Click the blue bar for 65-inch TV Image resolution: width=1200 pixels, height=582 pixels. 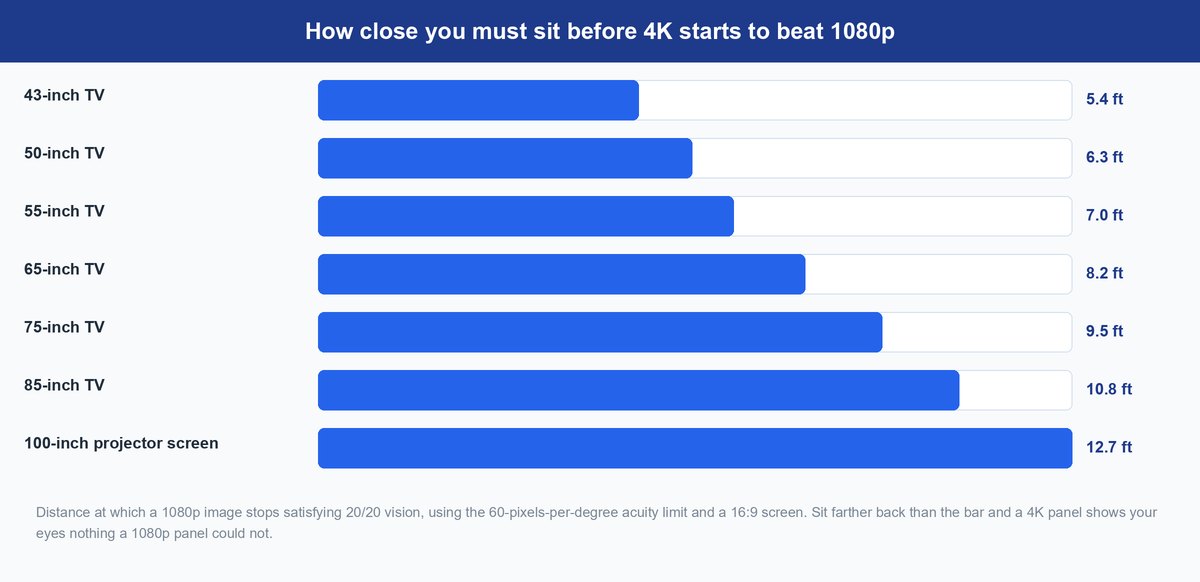pyautogui.click(x=561, y=274)
